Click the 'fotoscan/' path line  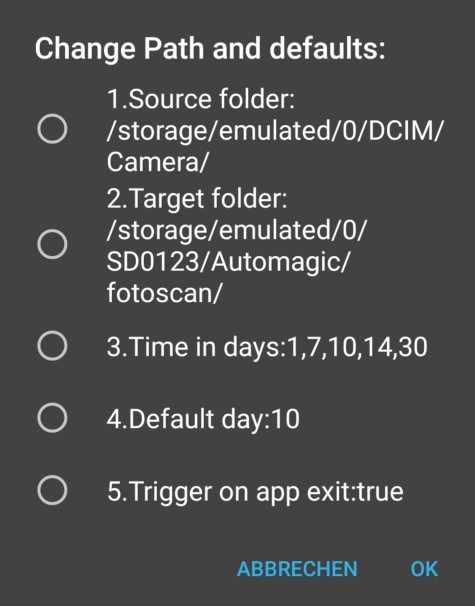click(165, 293)
